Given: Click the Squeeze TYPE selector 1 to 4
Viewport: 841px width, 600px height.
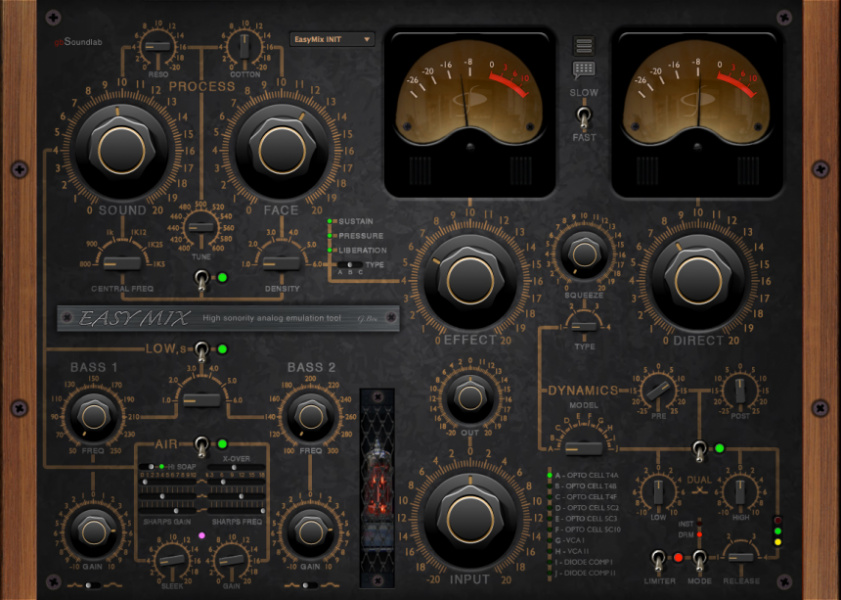Looking at the screenshot, I should (x=584, y=325).
